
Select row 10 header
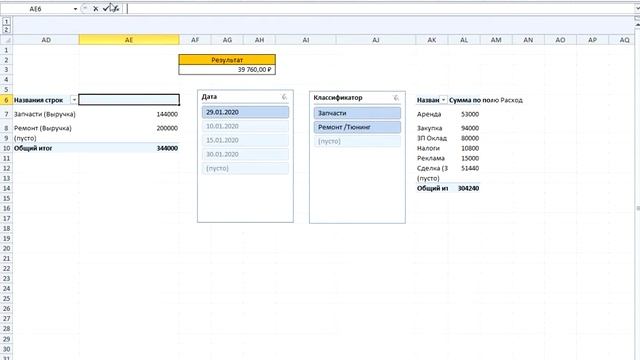tap(6, 148)
